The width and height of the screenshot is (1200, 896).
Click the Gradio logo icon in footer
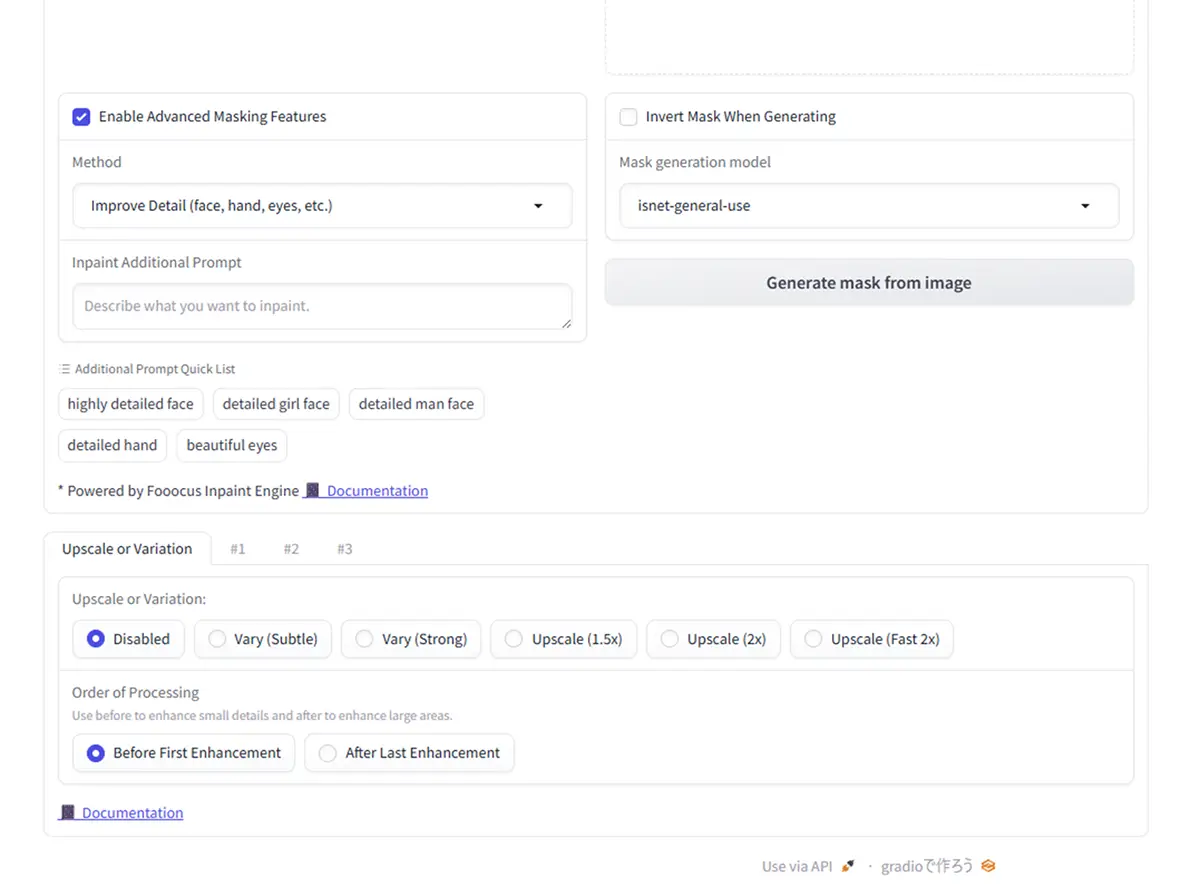point(988,866)
